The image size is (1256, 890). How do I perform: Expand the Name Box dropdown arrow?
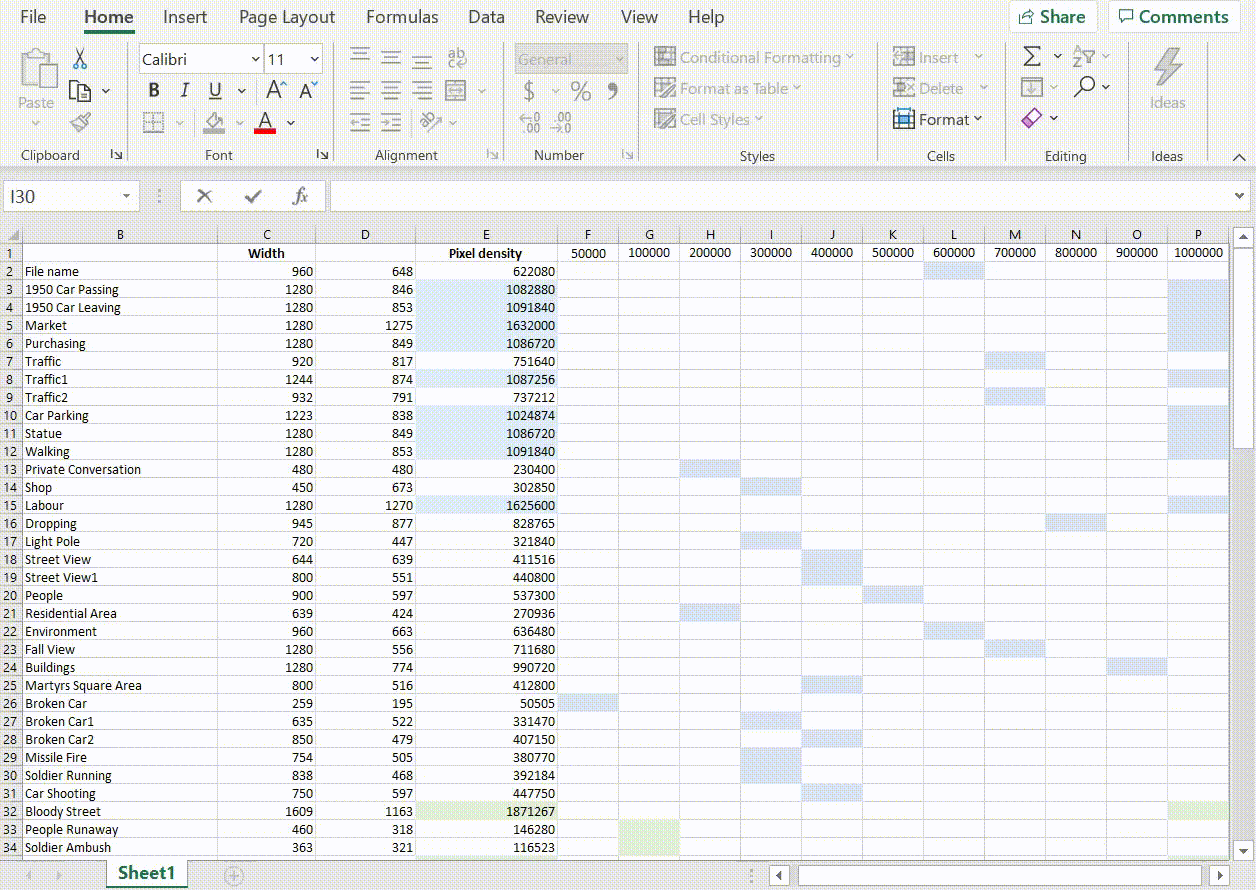(x=126, y=197)
